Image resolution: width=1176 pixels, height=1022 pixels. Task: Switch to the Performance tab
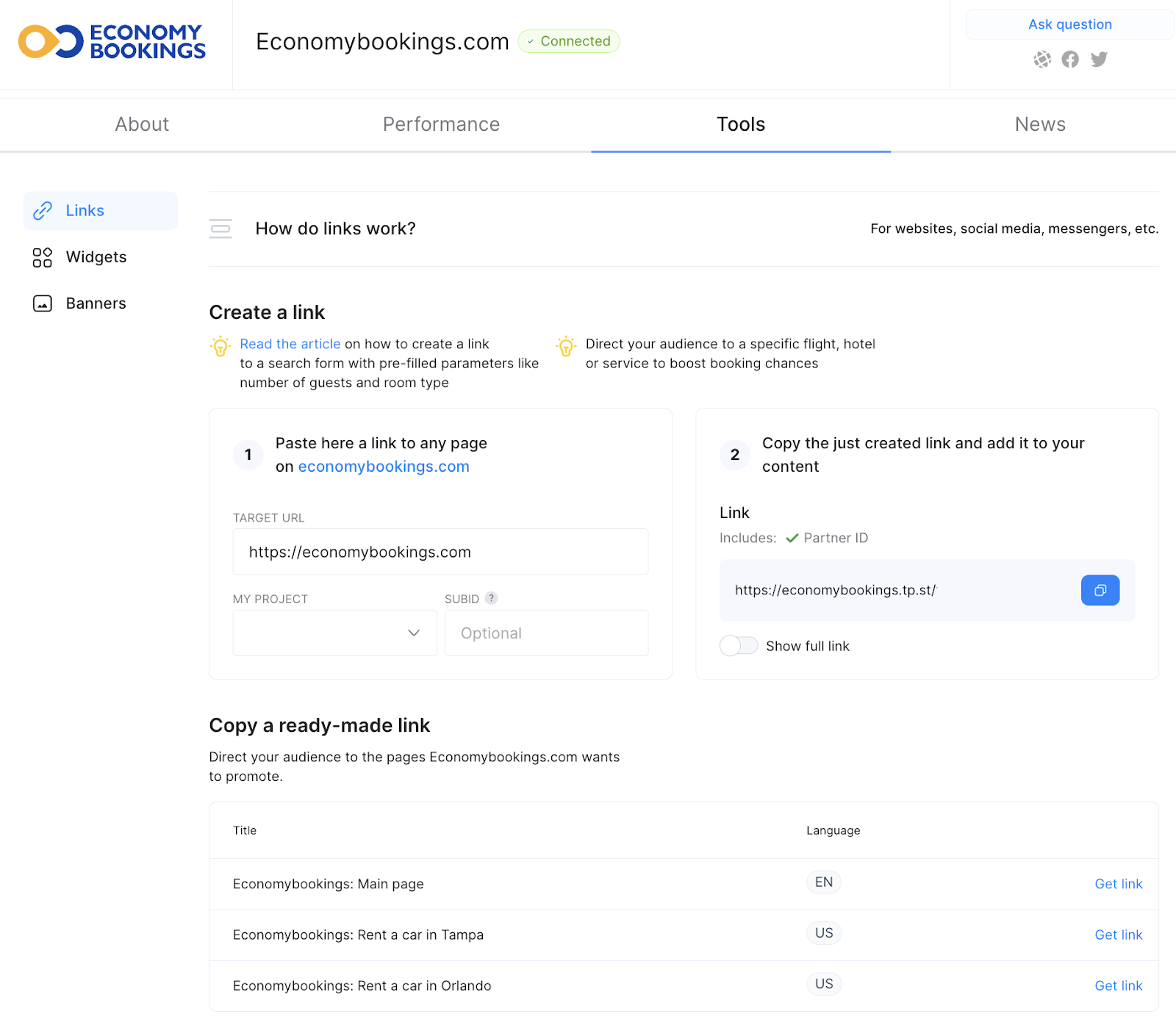coord(441,124)
